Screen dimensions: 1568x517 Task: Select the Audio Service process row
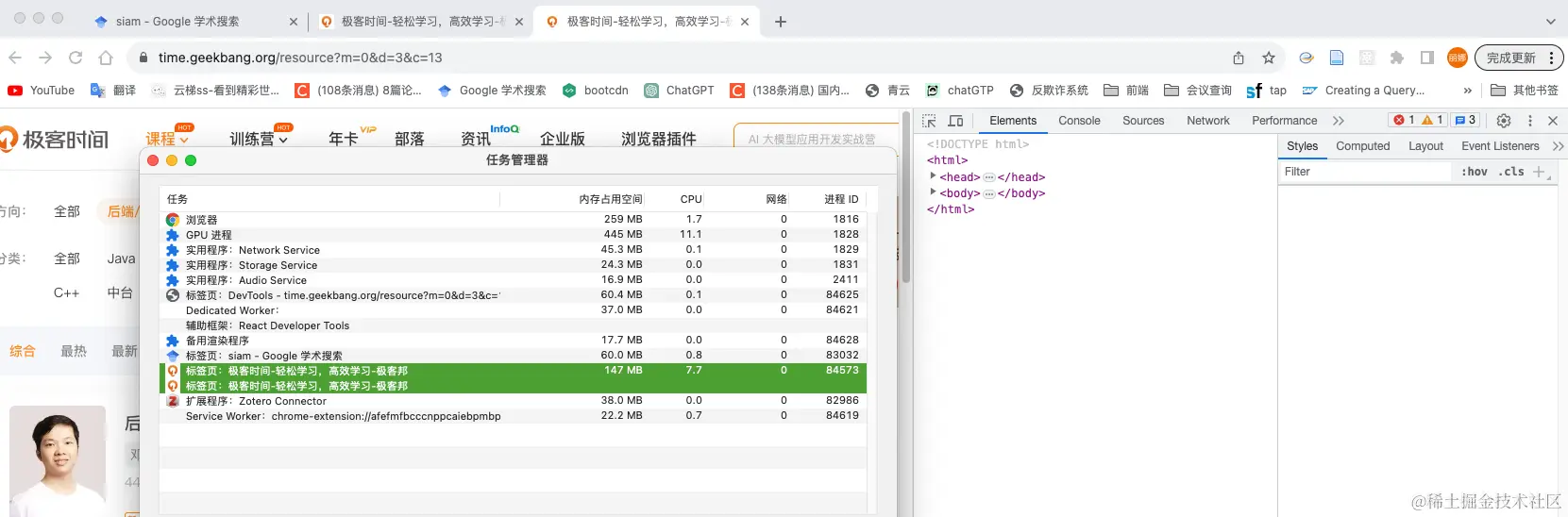514,280
